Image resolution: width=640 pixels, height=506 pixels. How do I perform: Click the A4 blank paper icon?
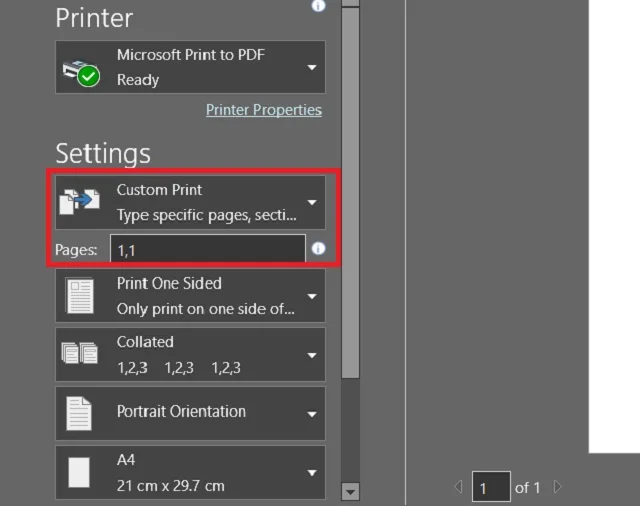79,473
